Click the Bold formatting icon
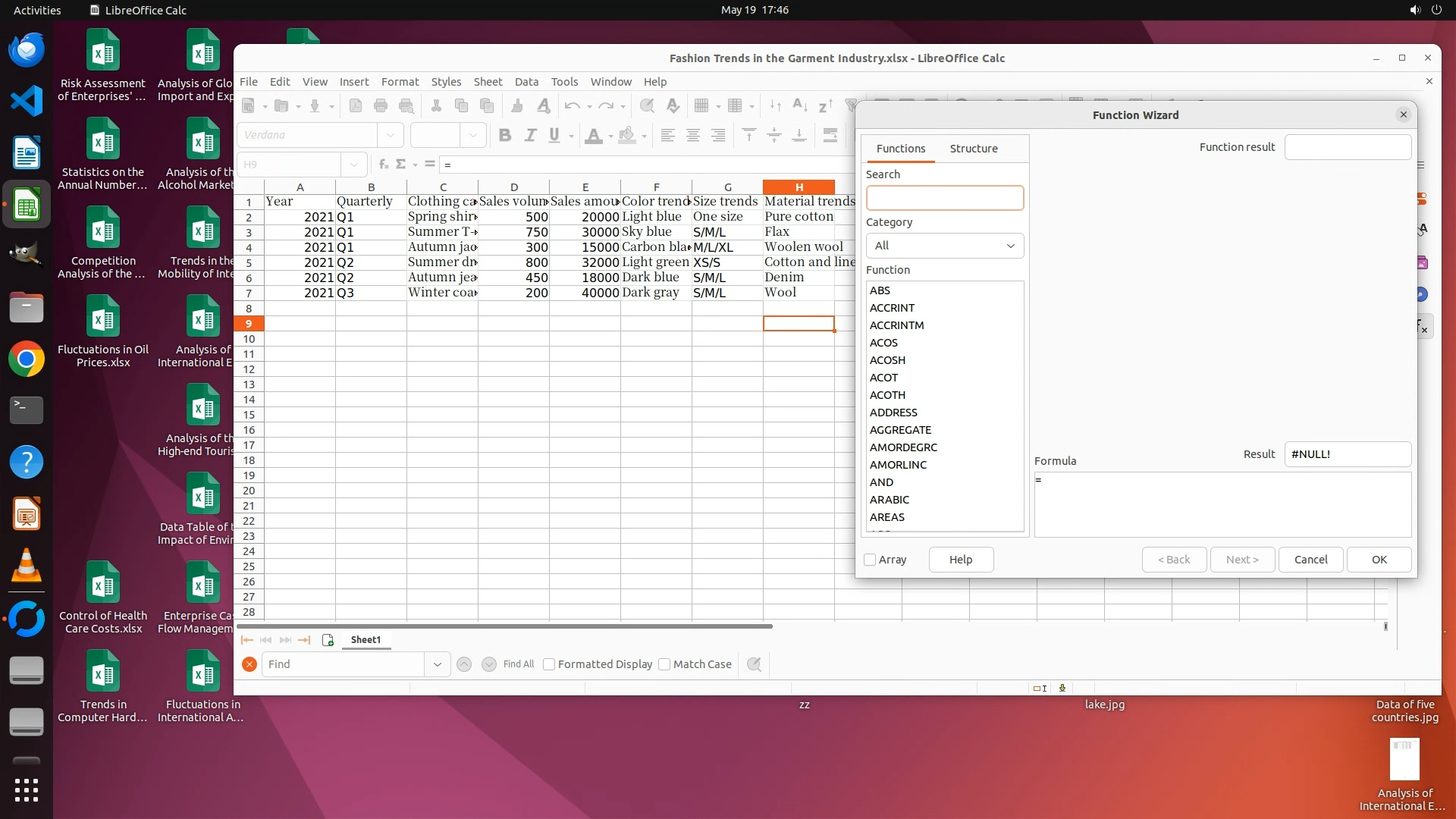Image resolution: width=1456 pixels, height=819 pixels. point(505,135)
